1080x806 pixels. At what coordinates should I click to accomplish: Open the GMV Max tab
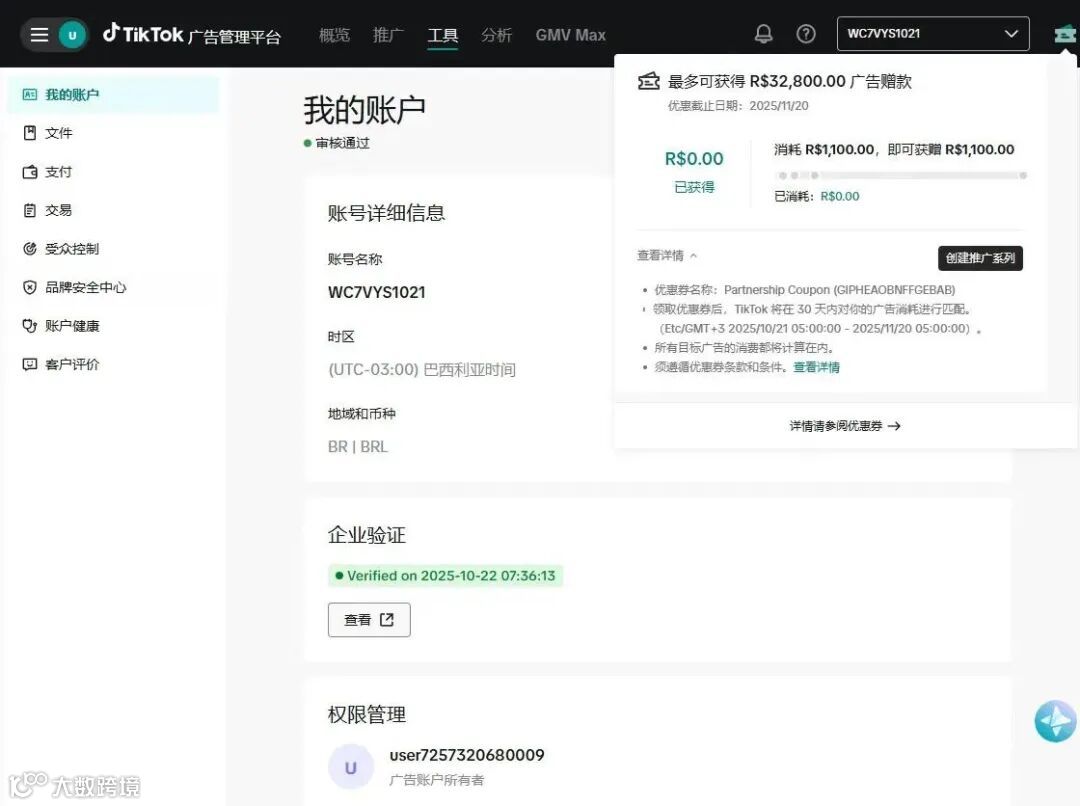(570, 34)
